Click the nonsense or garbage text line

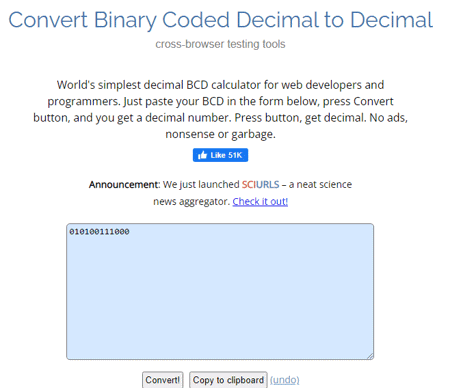tap(220, 134)
